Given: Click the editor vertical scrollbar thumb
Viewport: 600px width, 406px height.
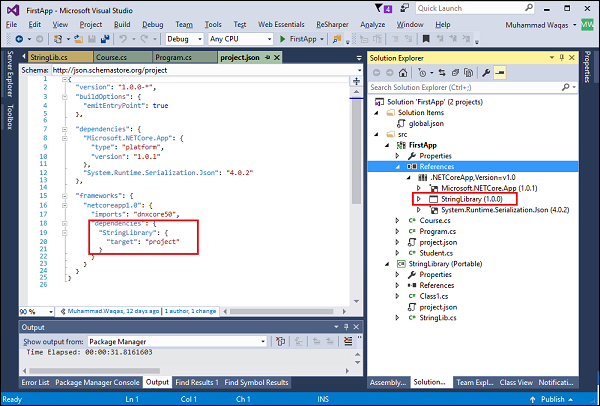Looking at the screenshot, I should point(356,151).
